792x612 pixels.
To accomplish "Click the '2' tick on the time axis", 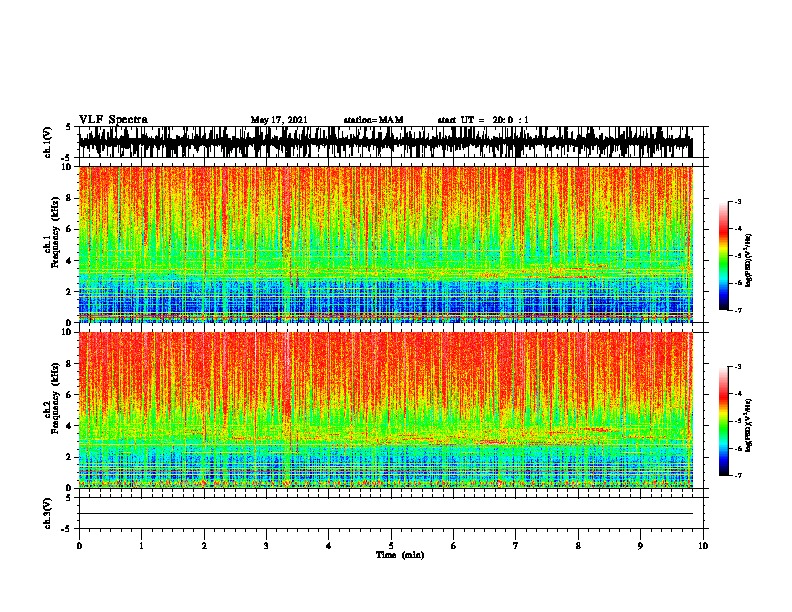I will (x=204, y=546).
